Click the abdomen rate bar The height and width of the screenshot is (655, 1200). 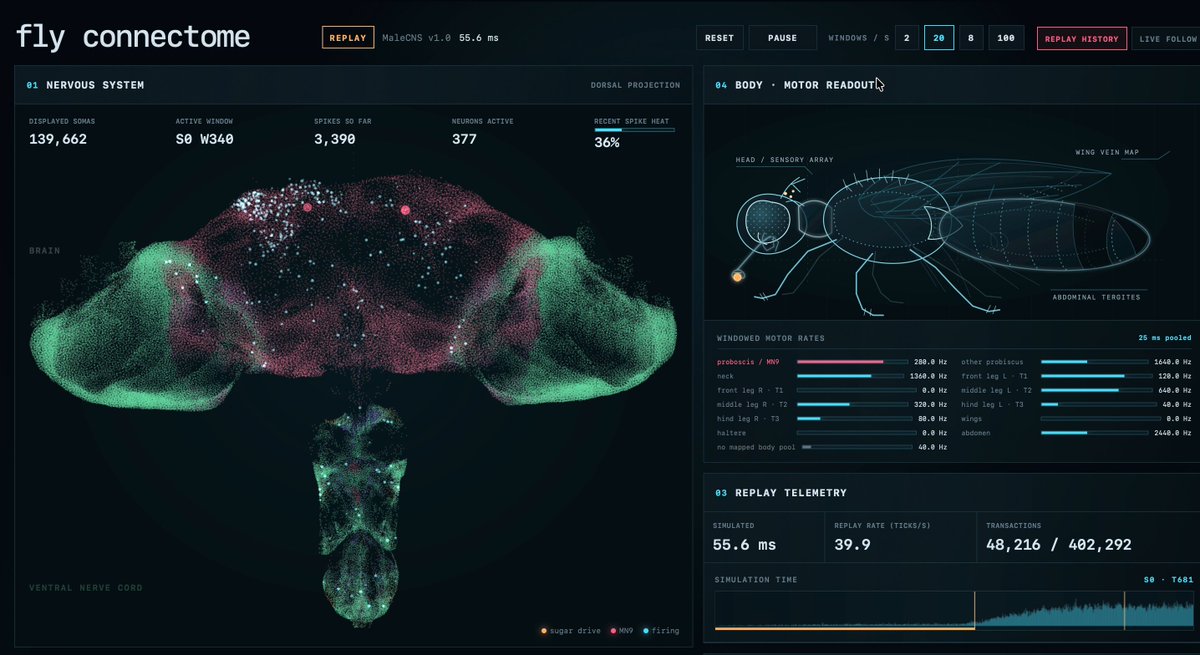click(x=1097, y=432)
